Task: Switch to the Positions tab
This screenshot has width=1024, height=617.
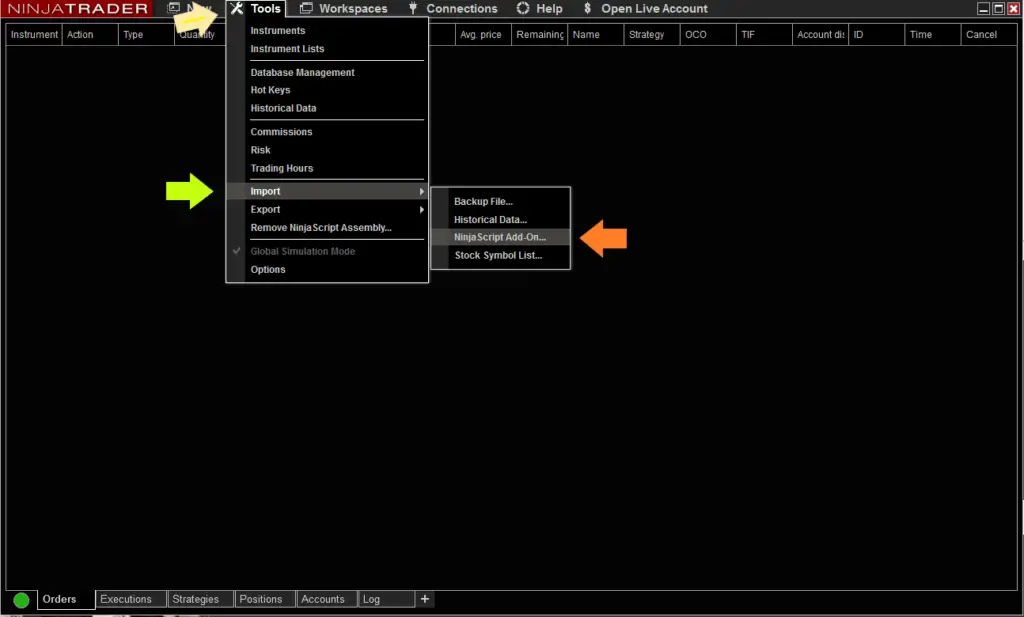Action: (264, 599)
